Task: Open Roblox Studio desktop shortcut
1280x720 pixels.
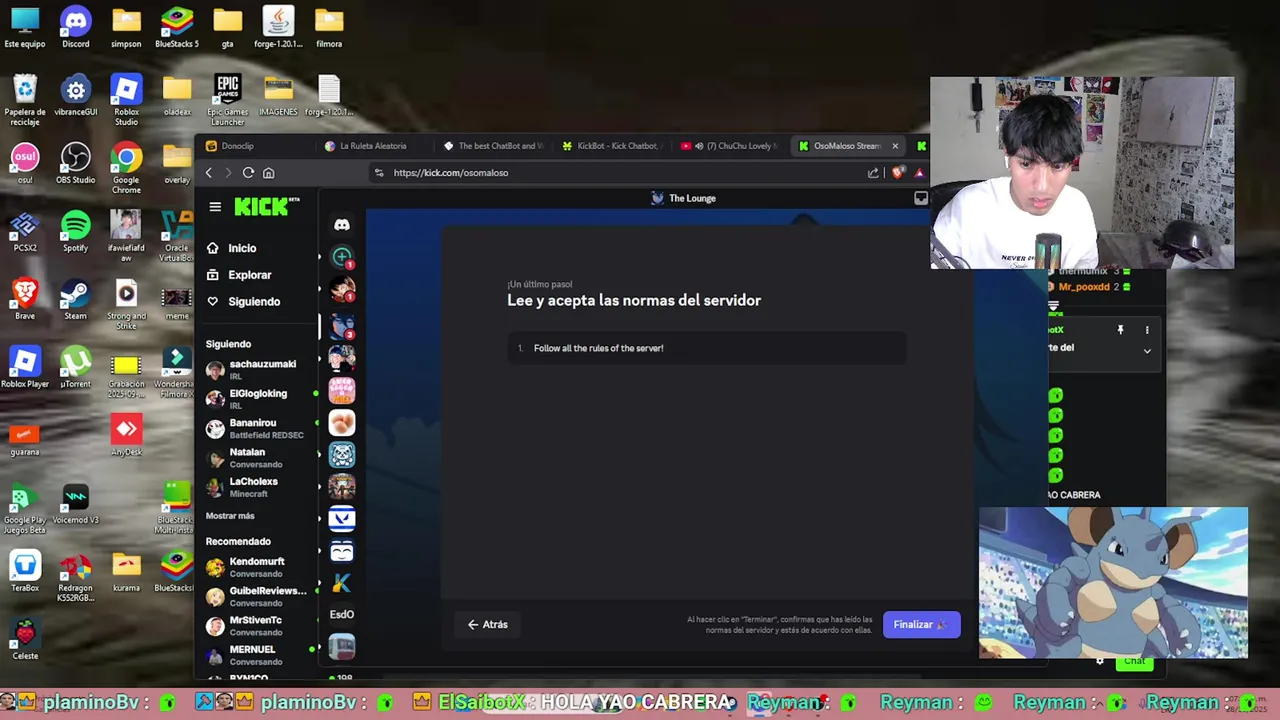Action: pos(126,100)
